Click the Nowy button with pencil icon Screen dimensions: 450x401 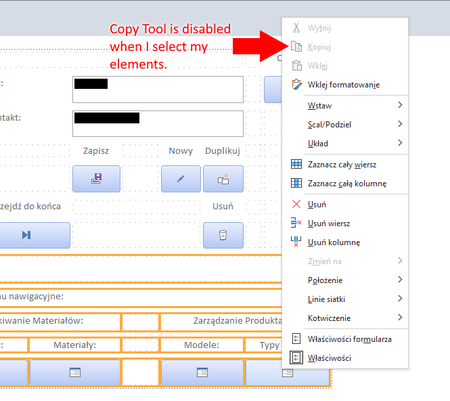coord(181,179)
